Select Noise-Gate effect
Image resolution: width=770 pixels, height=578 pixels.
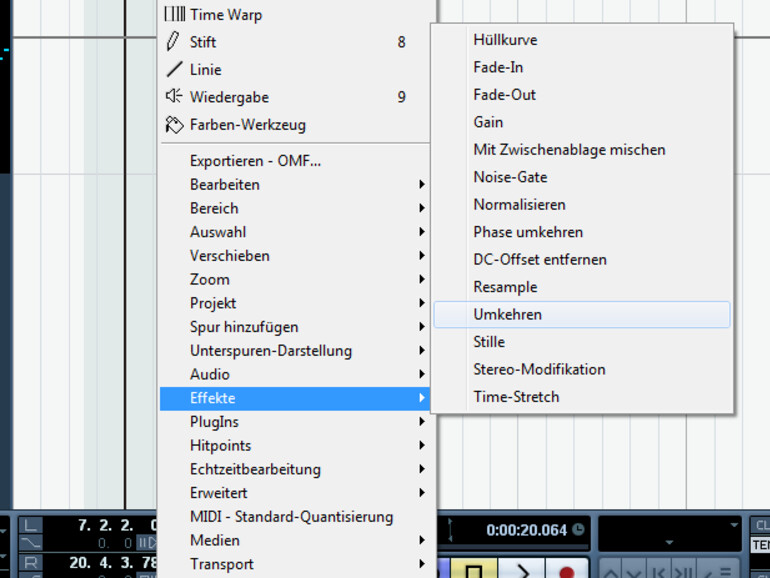pos(582,177)
